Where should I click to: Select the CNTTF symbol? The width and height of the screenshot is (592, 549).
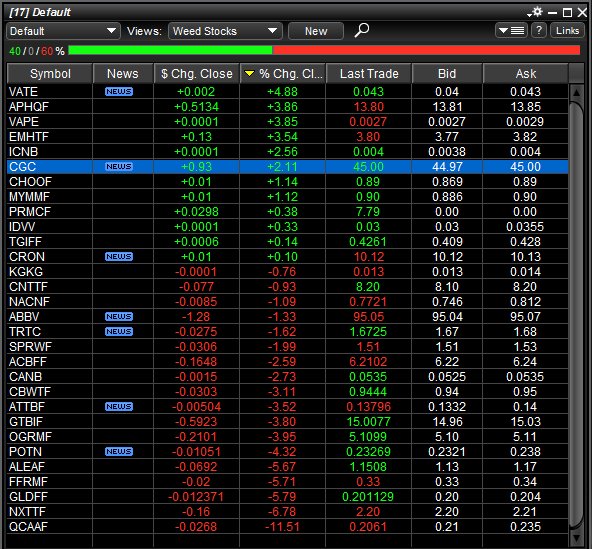[x=28, y=287]
